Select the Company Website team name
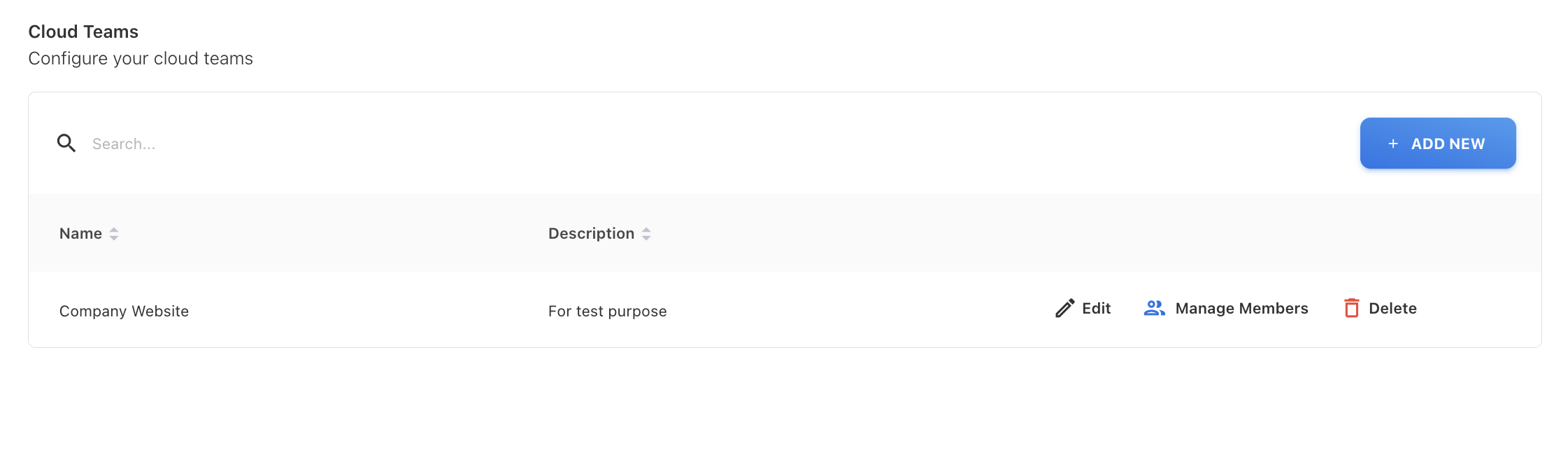The width and height of the screenshot is (1568, 462). pos(124,311)
